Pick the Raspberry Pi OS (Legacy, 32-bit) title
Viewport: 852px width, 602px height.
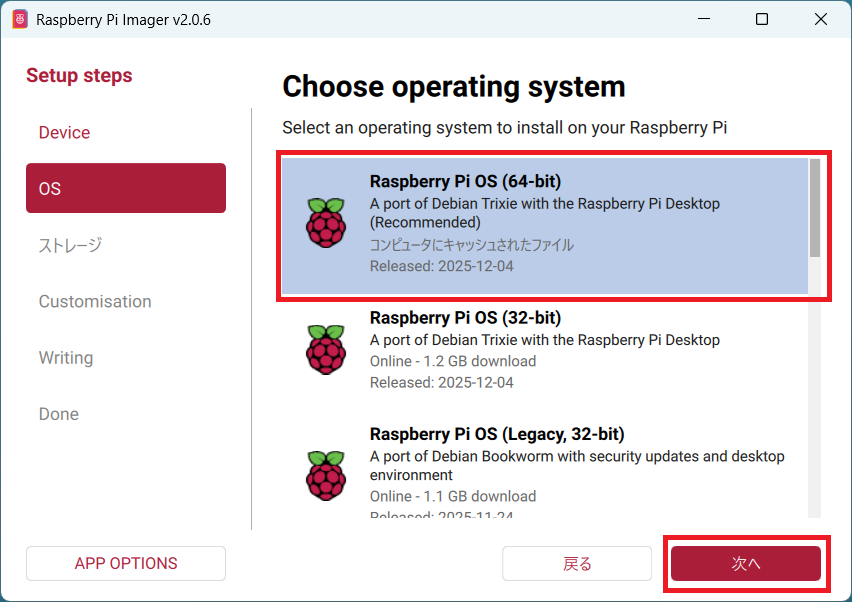tap(496, 434)
